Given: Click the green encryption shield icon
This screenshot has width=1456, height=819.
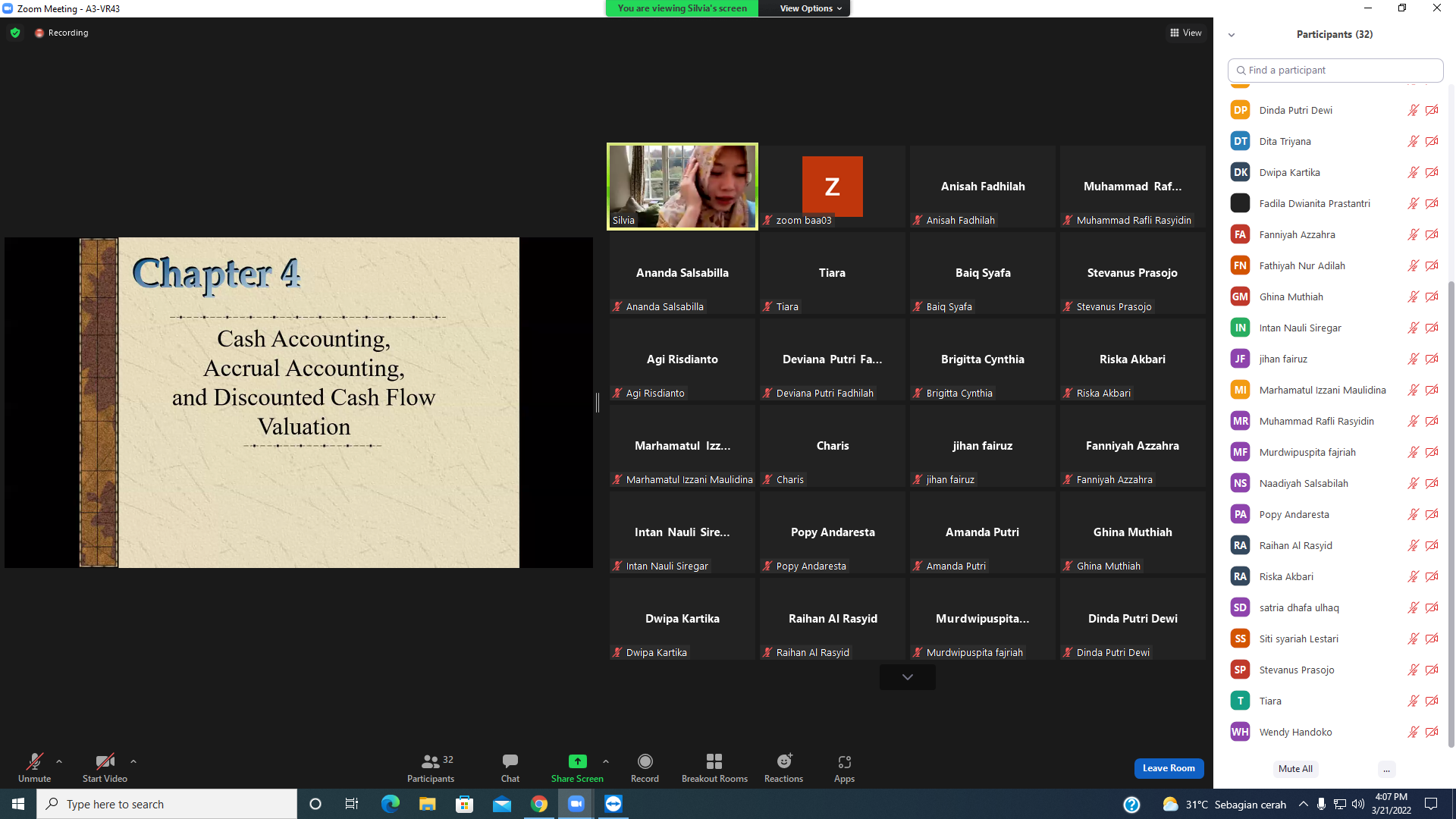Looking at the screenshot, I should 15,33.
